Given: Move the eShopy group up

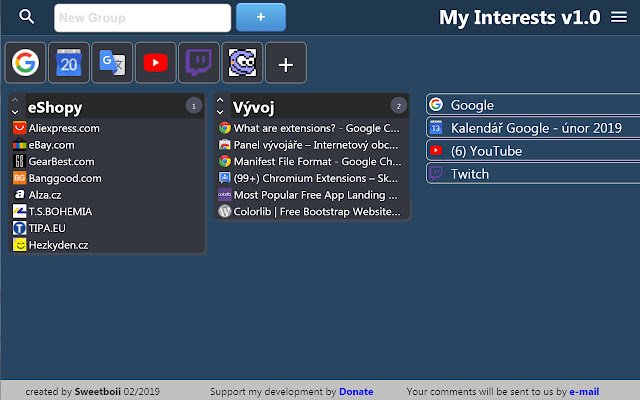Looking at the screenshot, I should (15, 100).
